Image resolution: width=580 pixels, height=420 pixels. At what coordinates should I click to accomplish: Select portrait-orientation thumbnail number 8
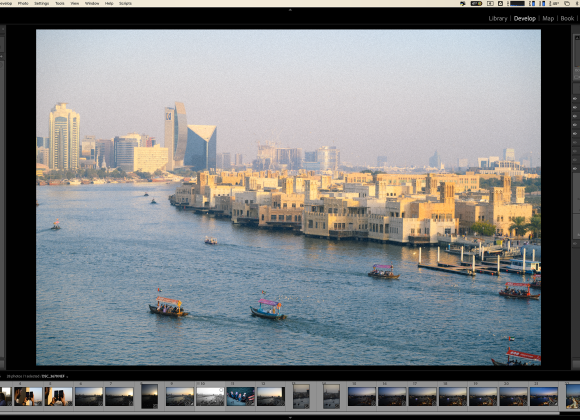(x=149, y=396)
